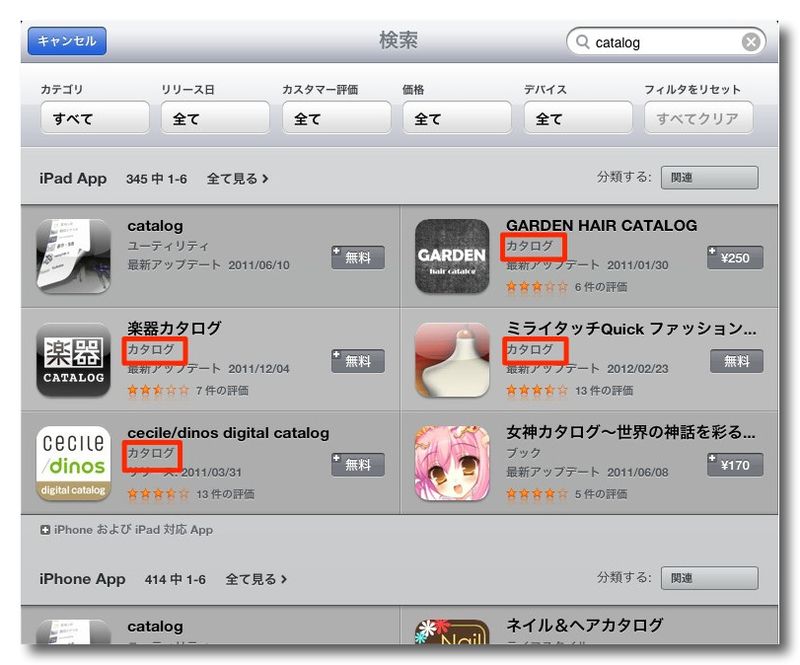Open the iPad App 分類する sort dropdown
The height and width of the screenshot is (665, 800).
coord(710,178)
